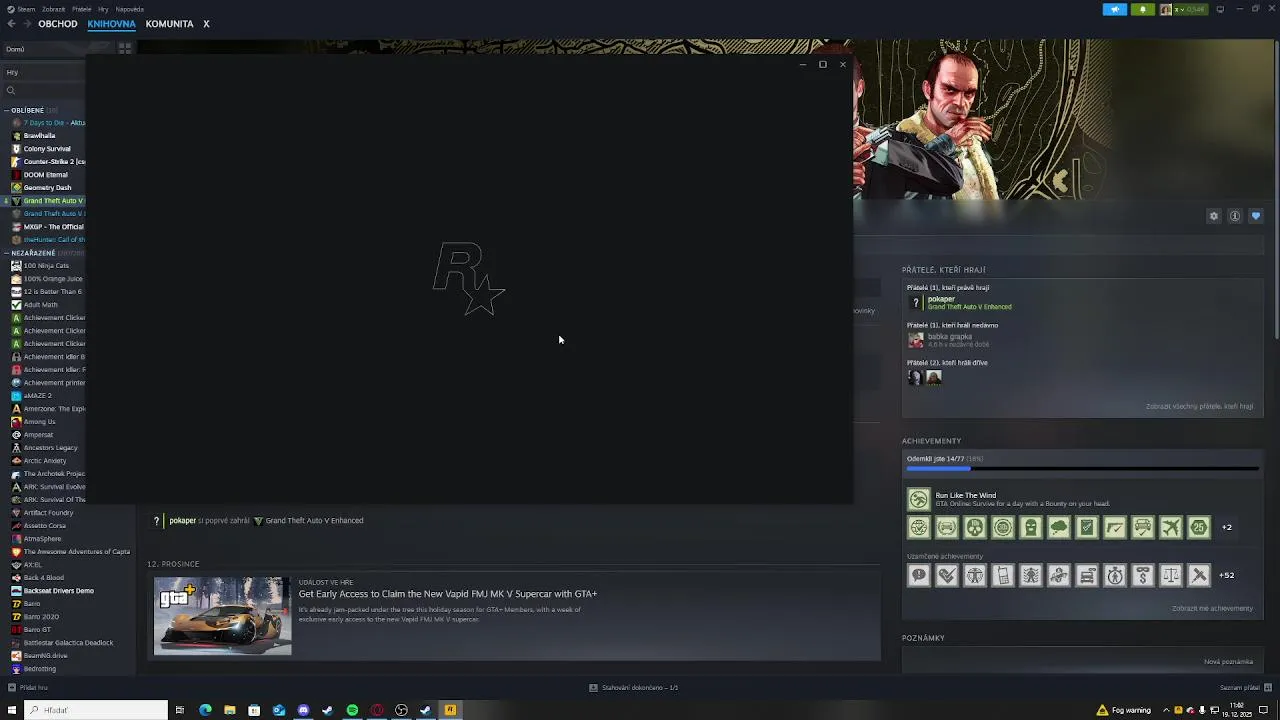Select DOOM Eternal in the library

(x=46, y=175)
